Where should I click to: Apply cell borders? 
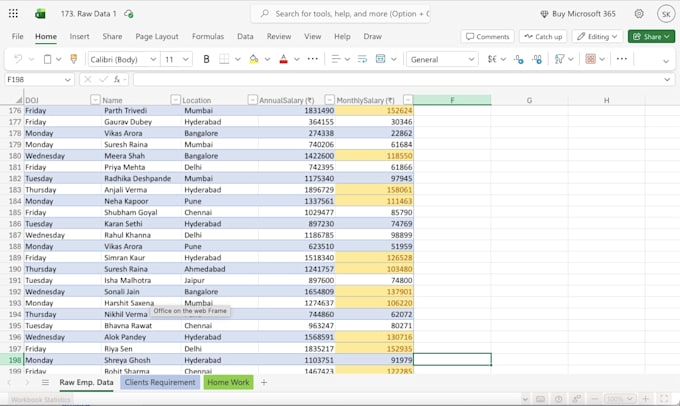click(224, 59)
